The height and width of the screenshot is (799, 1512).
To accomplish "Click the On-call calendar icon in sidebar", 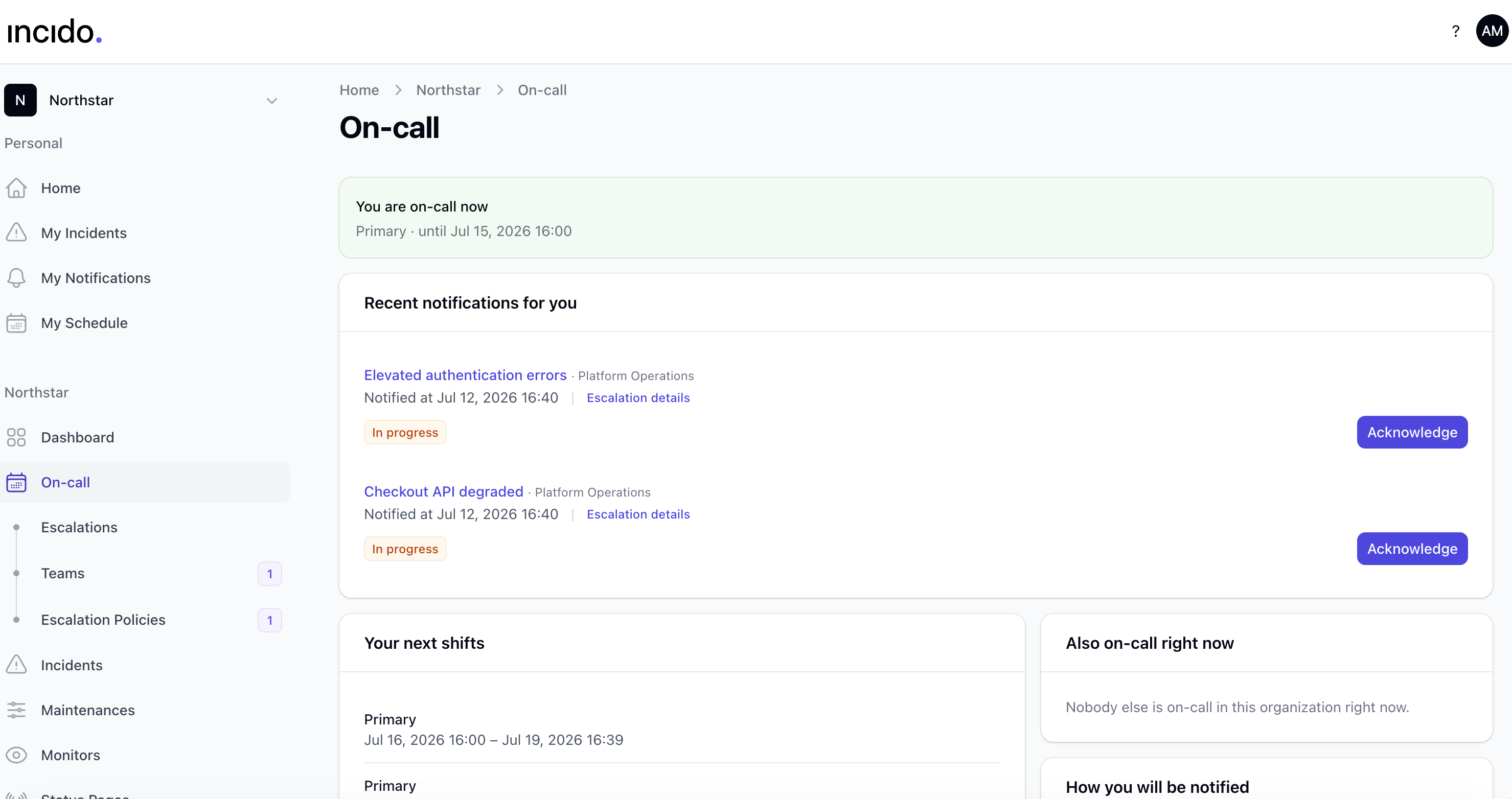I will 16,483.
